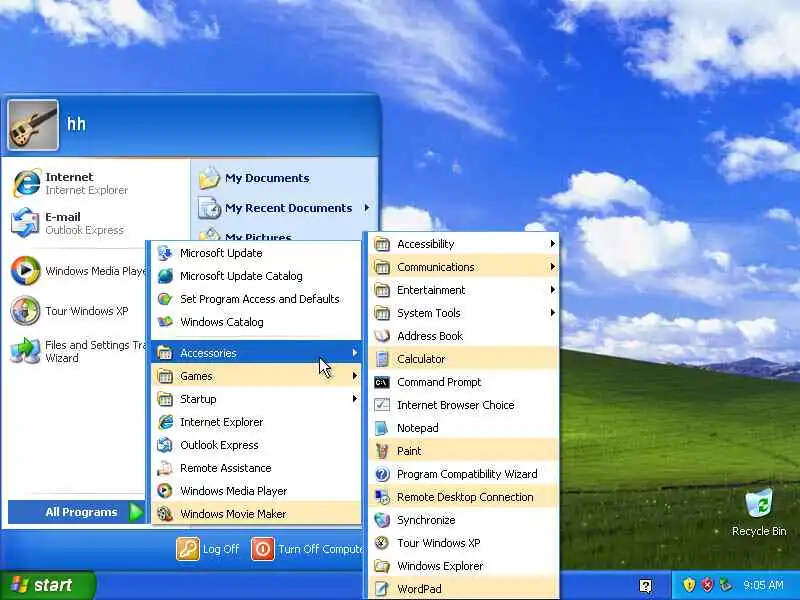Click the Windows Catalog icon
This screenshot has width=800, height=600.
point(165,322)
